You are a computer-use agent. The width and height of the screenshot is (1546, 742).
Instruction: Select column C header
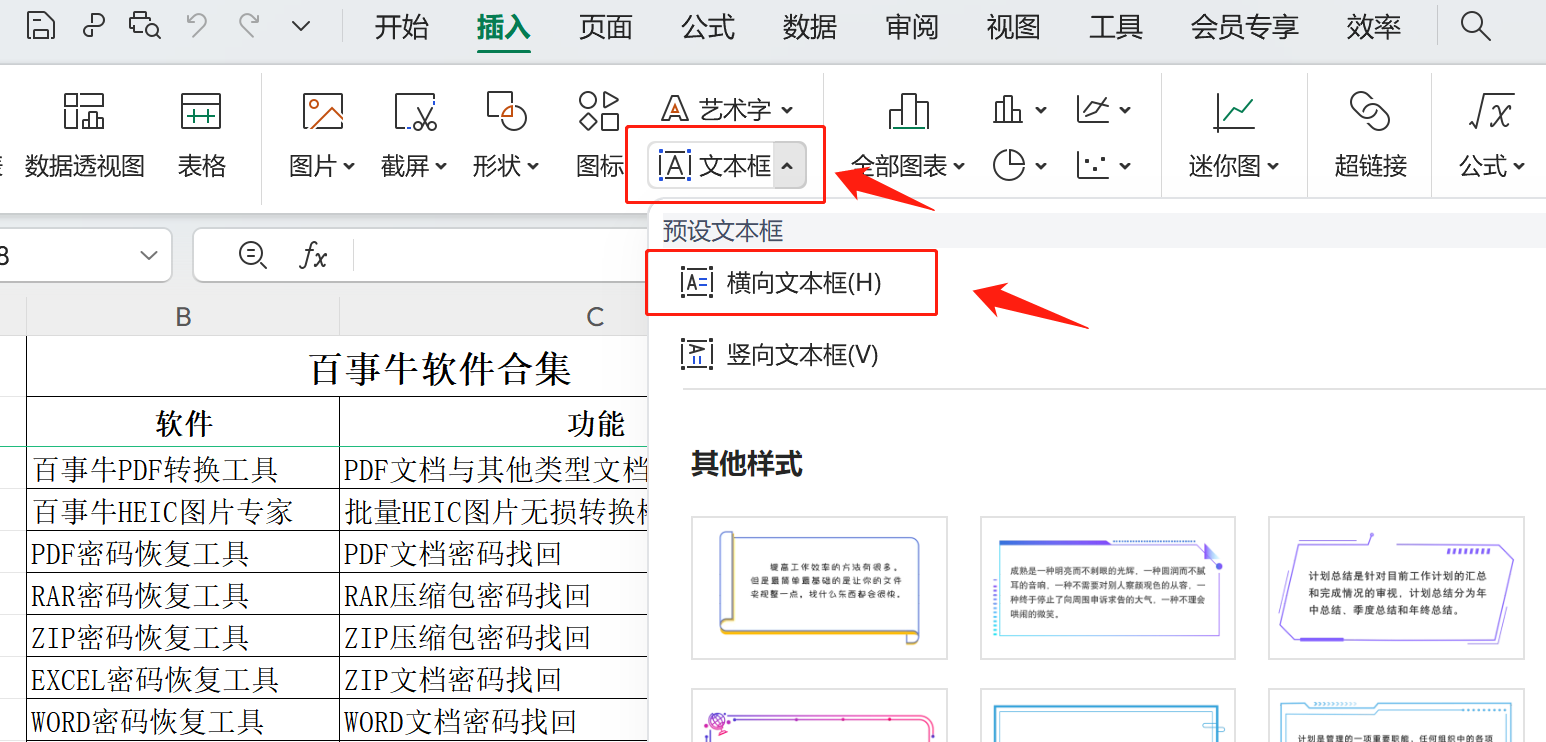(595, 316)
